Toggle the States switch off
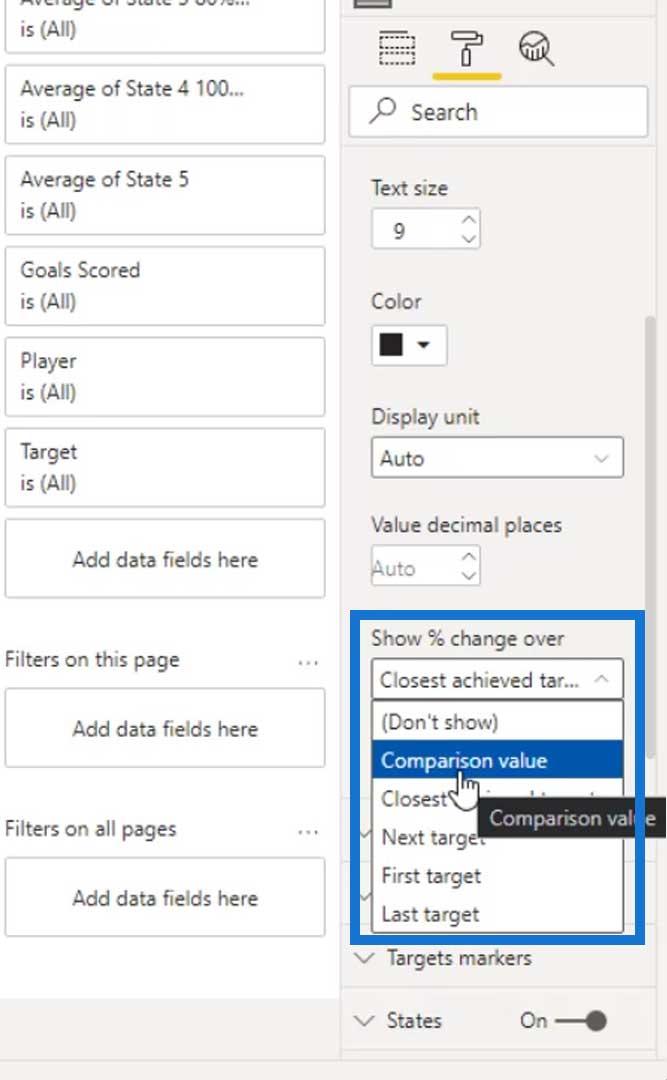This screenshot has height=1080, width=667. pyautogui.click(x=581, y=1020)
